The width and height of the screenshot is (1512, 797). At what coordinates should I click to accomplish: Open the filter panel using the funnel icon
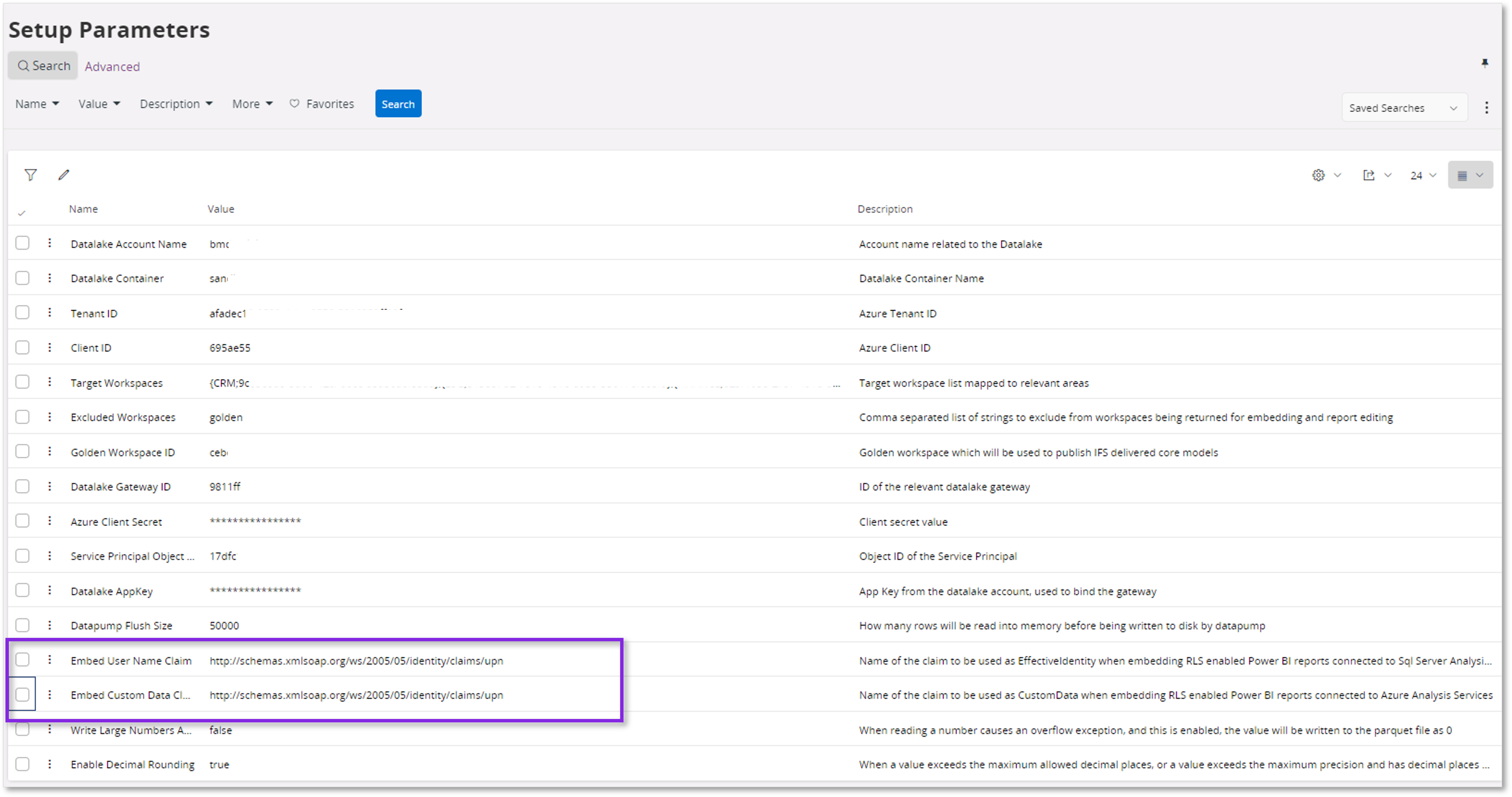pyautogui.click(x=30, y=174)
